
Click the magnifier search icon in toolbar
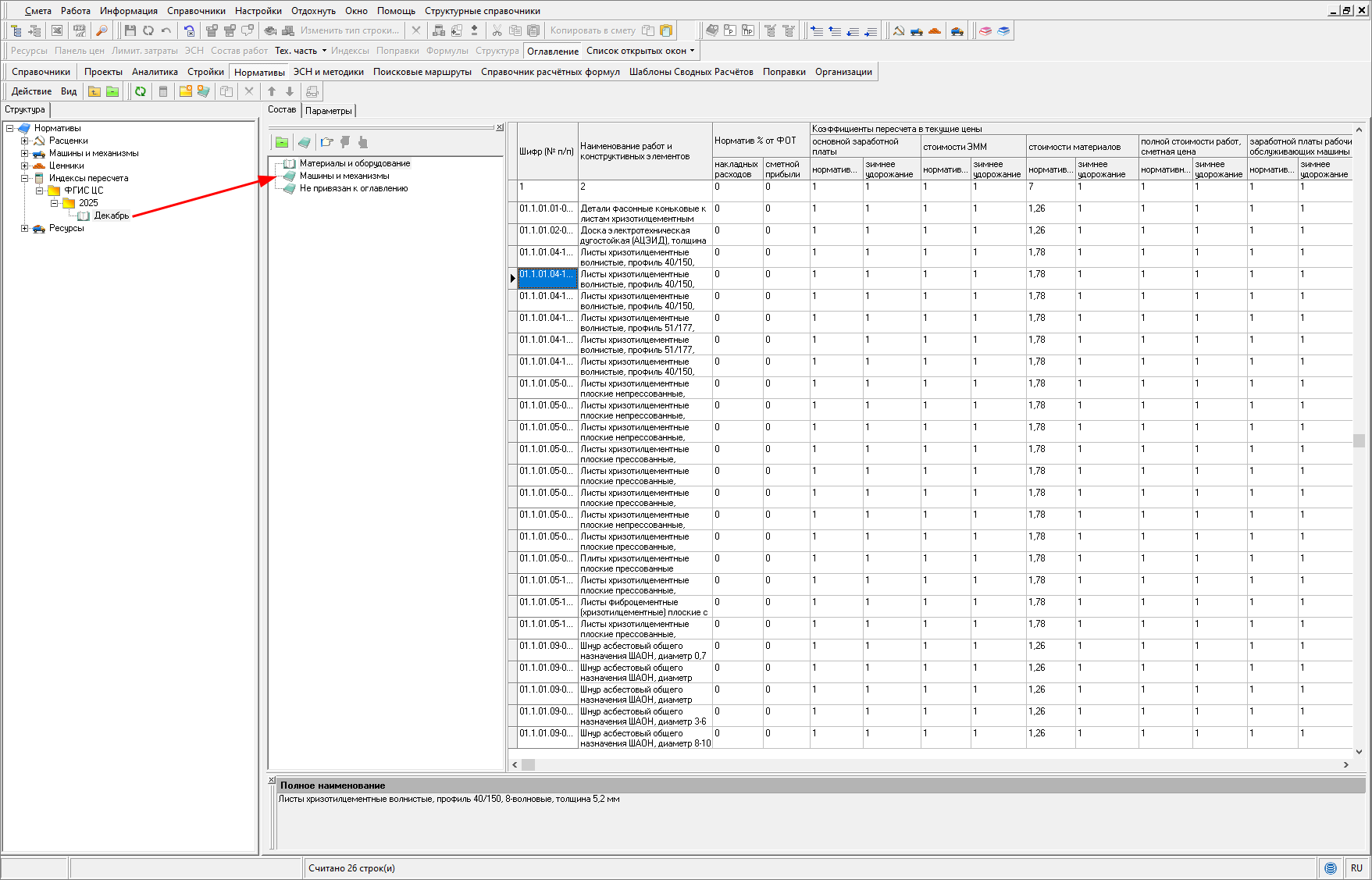[101, 30]
